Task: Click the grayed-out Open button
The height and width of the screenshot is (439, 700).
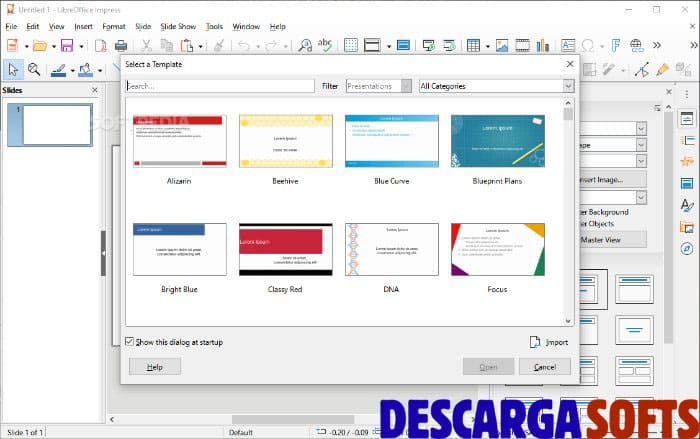Action: (x=488, y=367)
